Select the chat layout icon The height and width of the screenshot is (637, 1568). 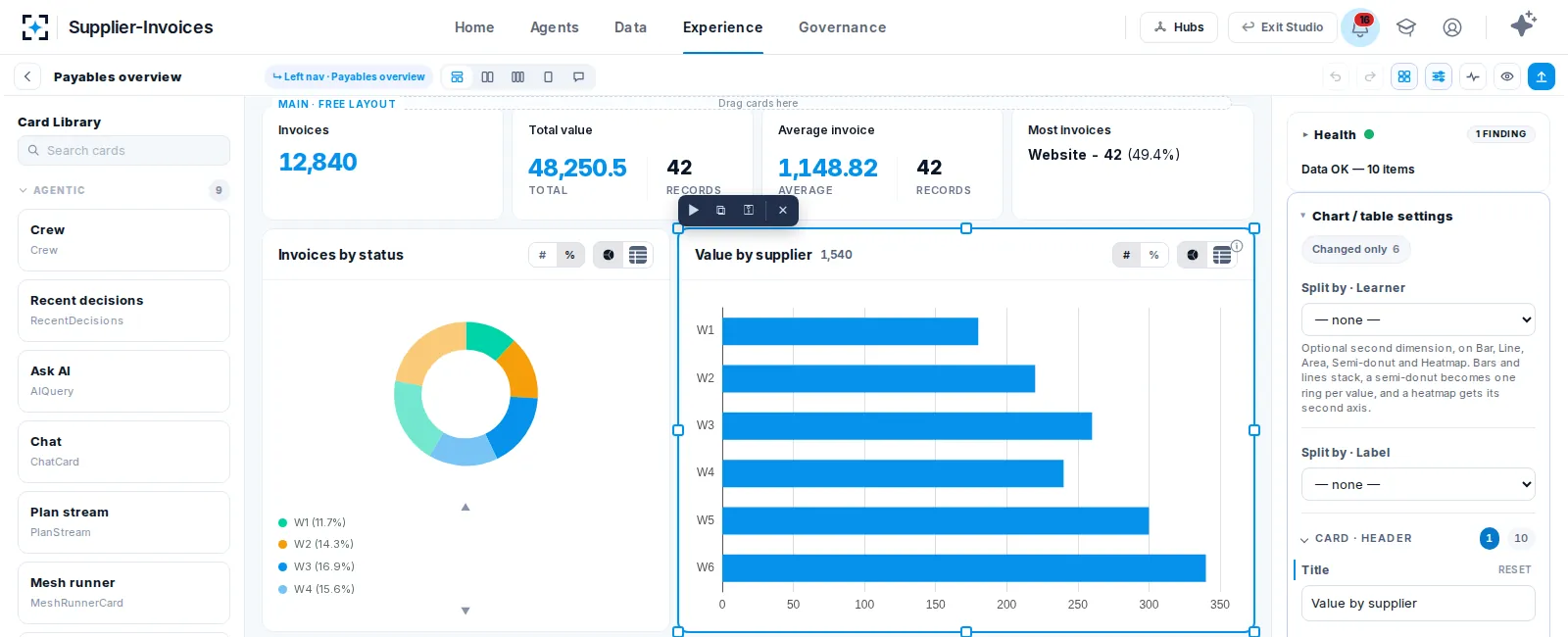[x=578, y=76]
